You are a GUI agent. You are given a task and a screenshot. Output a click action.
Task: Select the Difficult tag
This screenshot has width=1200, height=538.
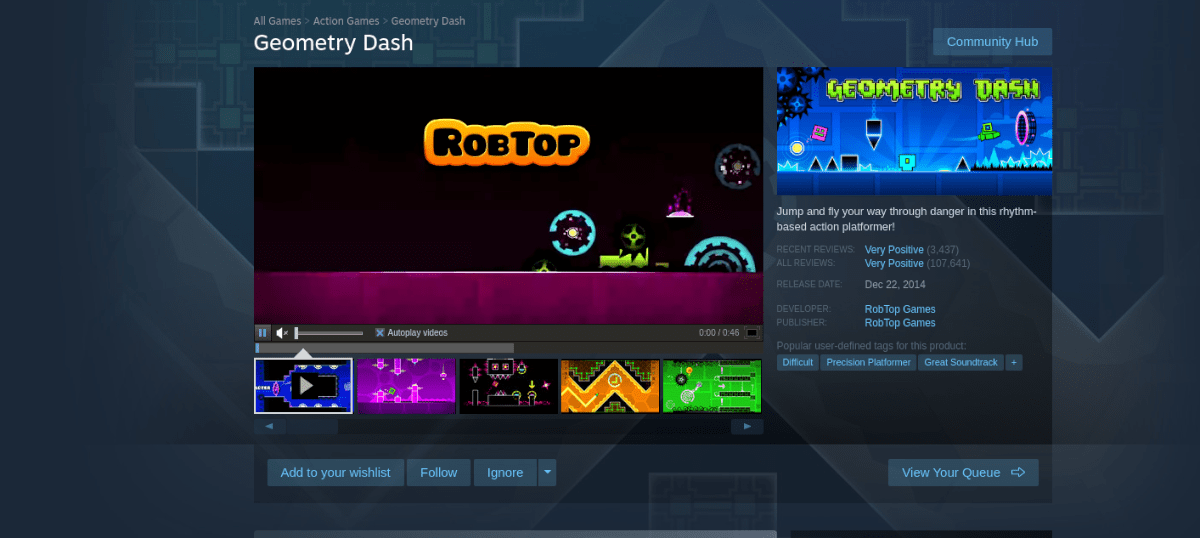798,362
